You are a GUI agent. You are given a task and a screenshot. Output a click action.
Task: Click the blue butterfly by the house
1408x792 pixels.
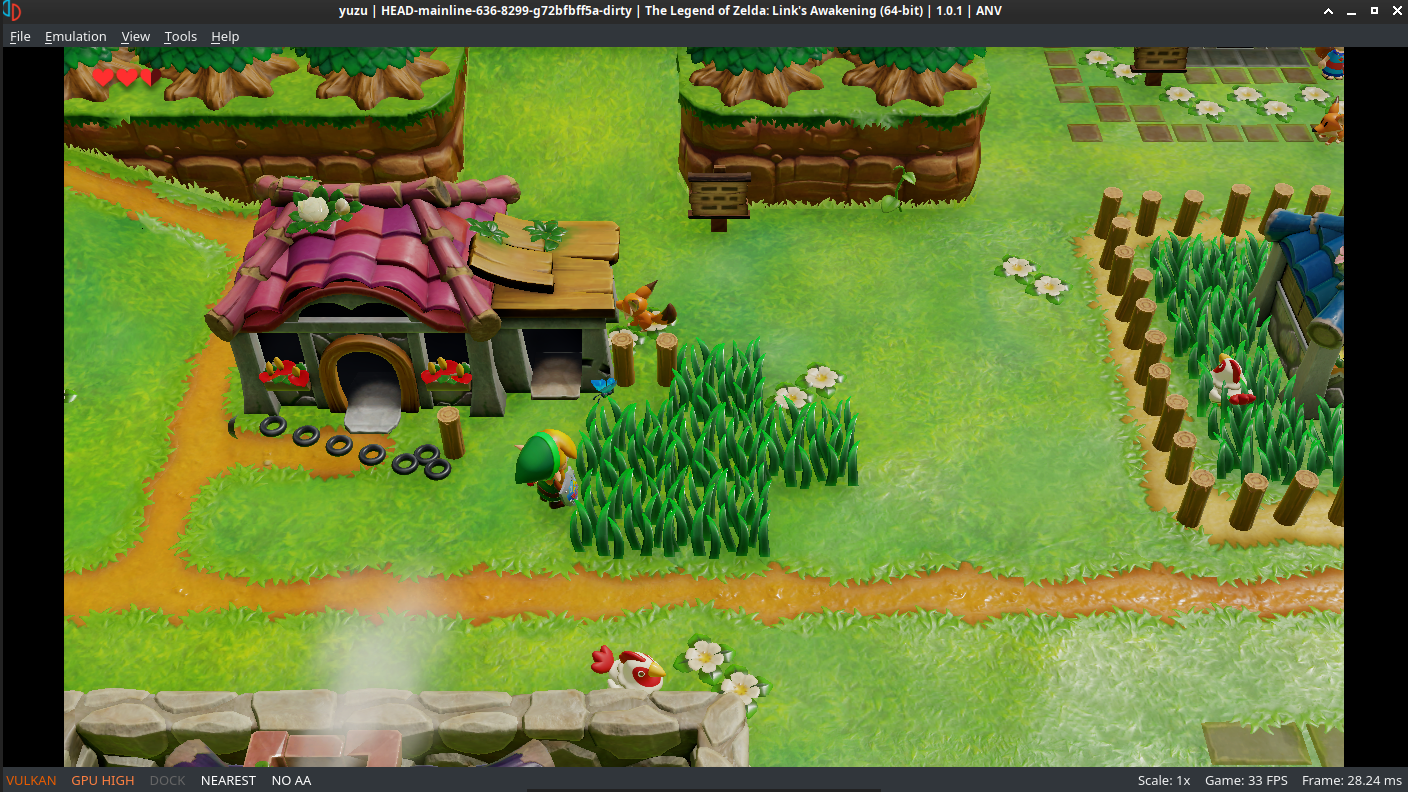[603, 385]
